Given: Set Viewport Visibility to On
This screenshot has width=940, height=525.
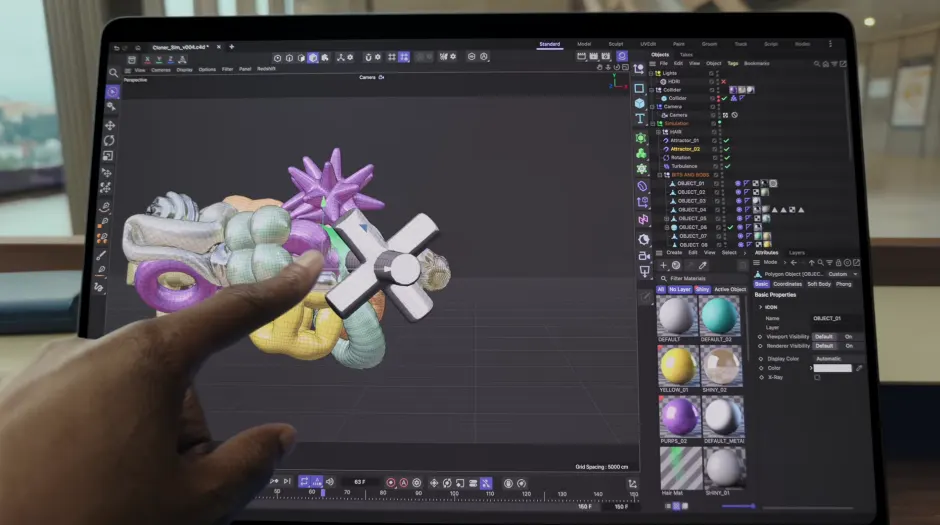Looking at the screenshot, I should click(x=849, y=337).
